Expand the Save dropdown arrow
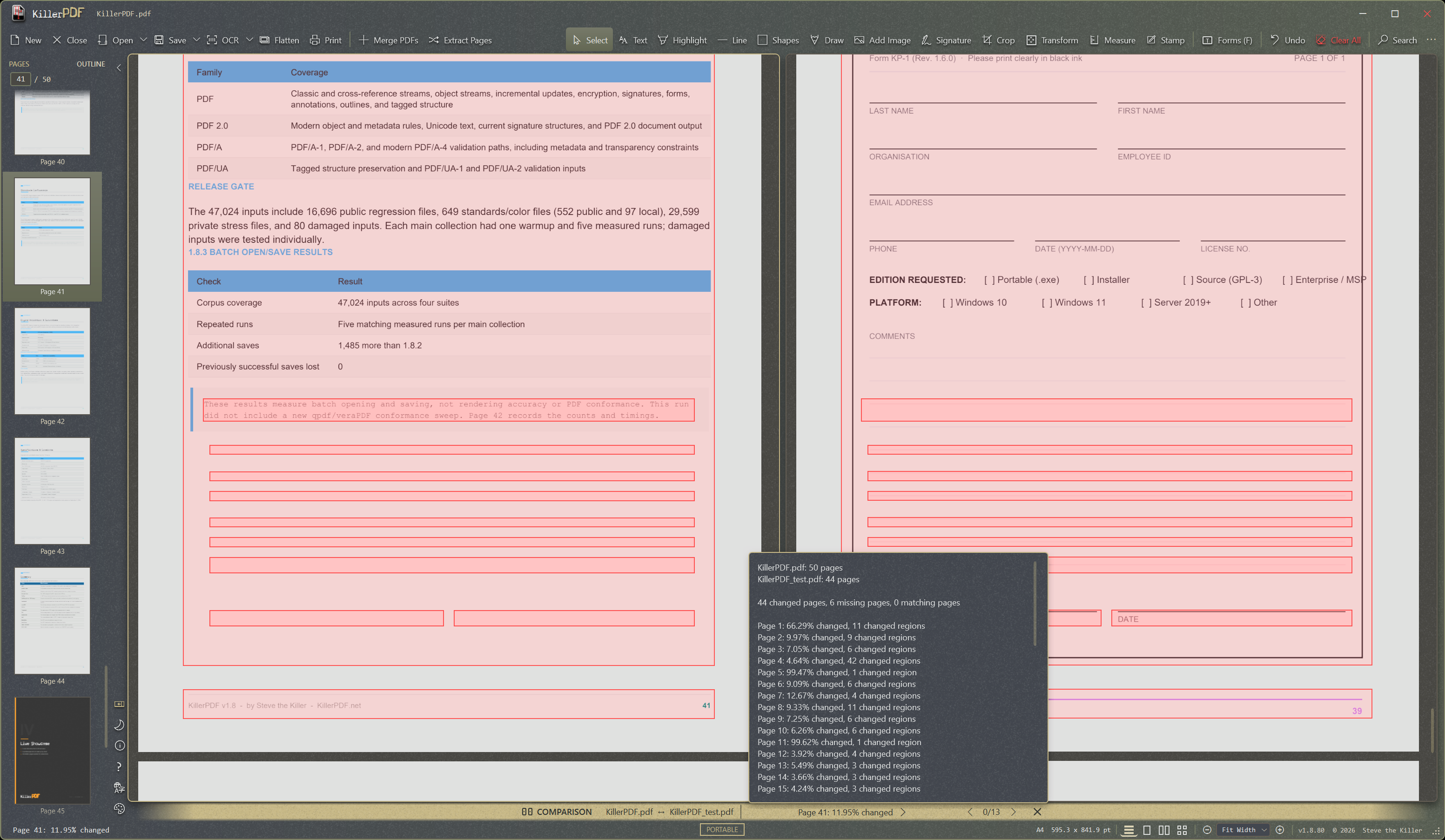The image size is (1445, 840). point(196,40)
